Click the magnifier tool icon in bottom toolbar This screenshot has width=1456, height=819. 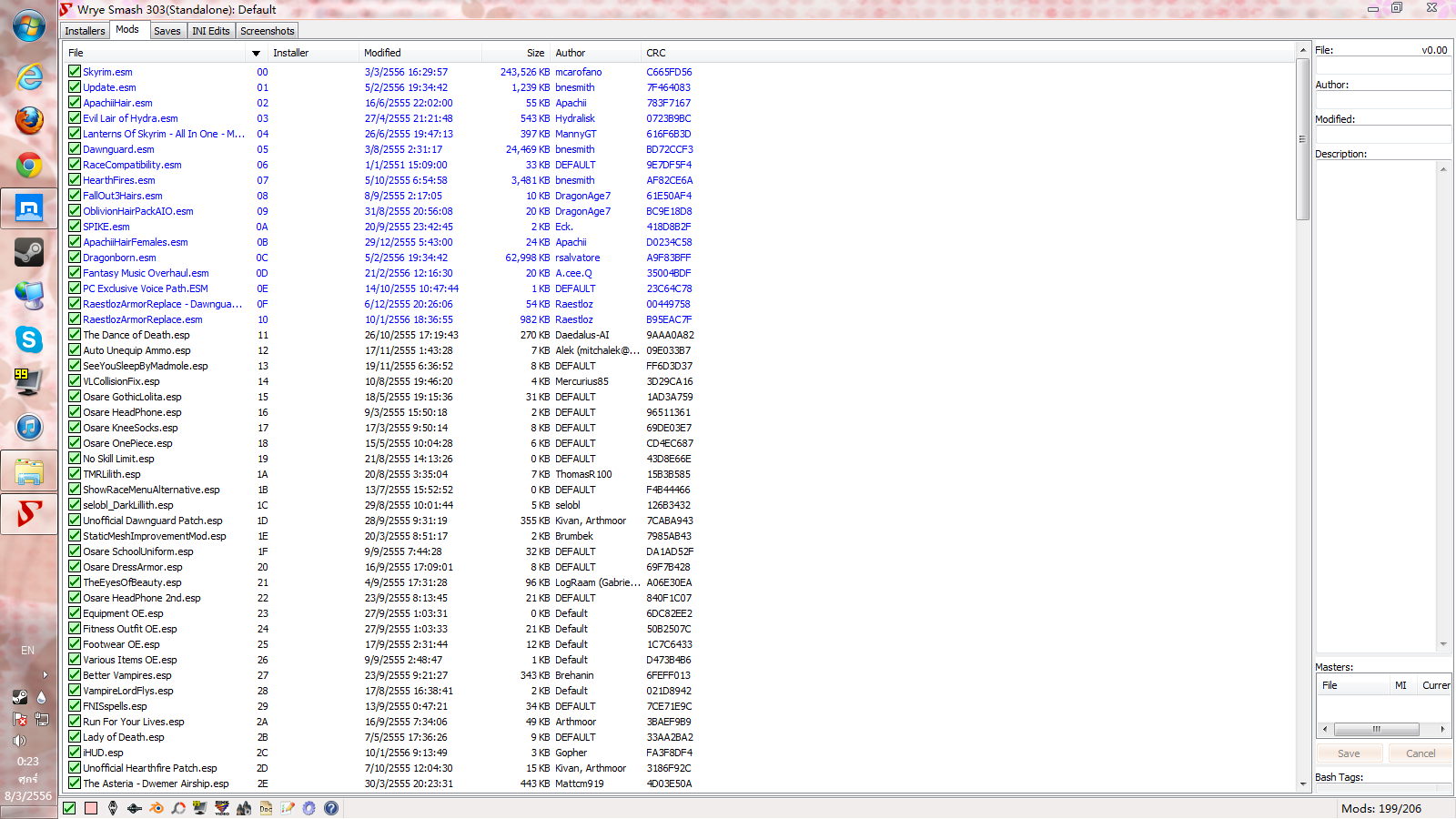[x=178, y=808]
